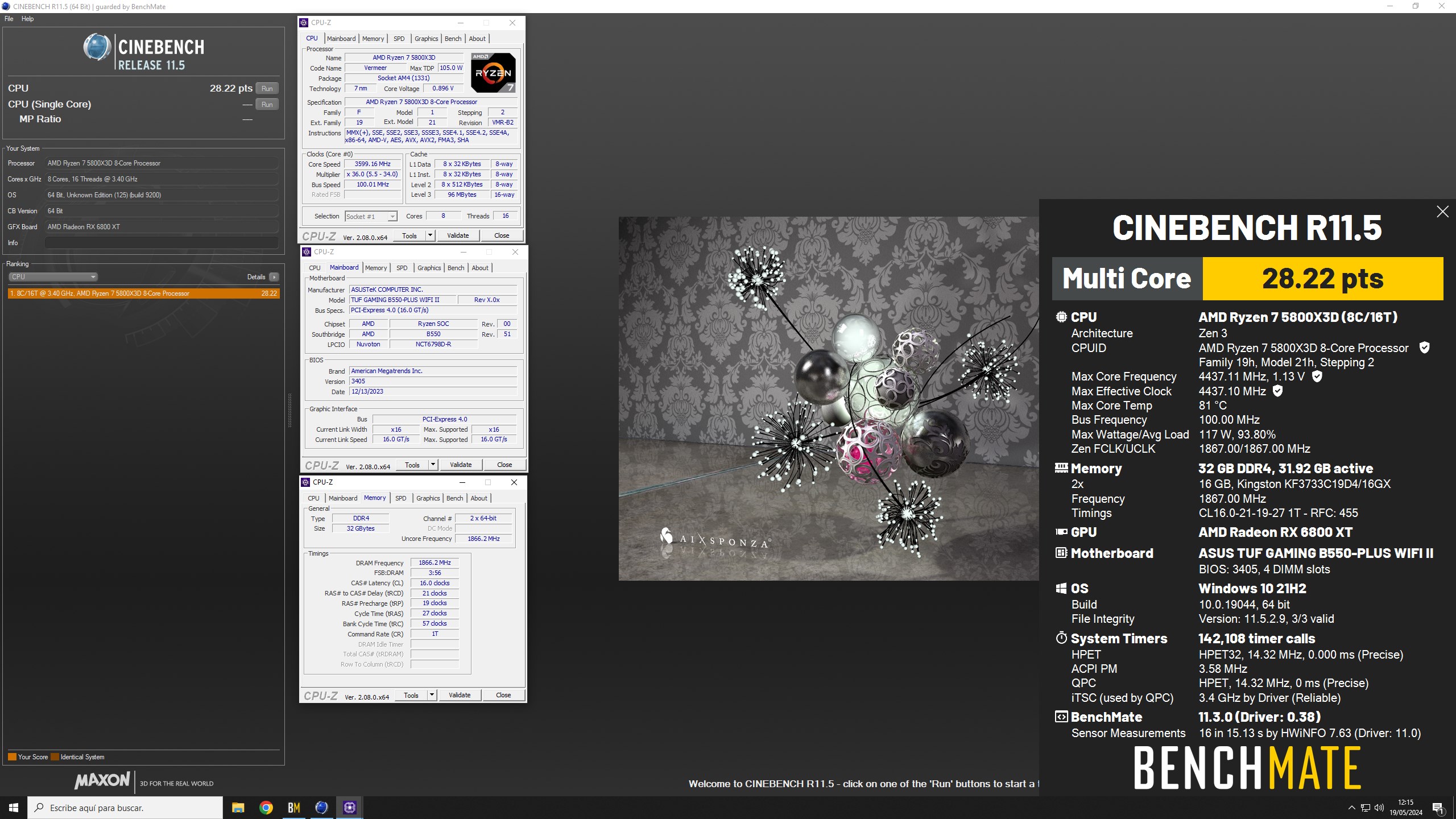Open the Graphics tab in top CPU-Z window
Viewport: 1456px width, 819px height.
426,39
